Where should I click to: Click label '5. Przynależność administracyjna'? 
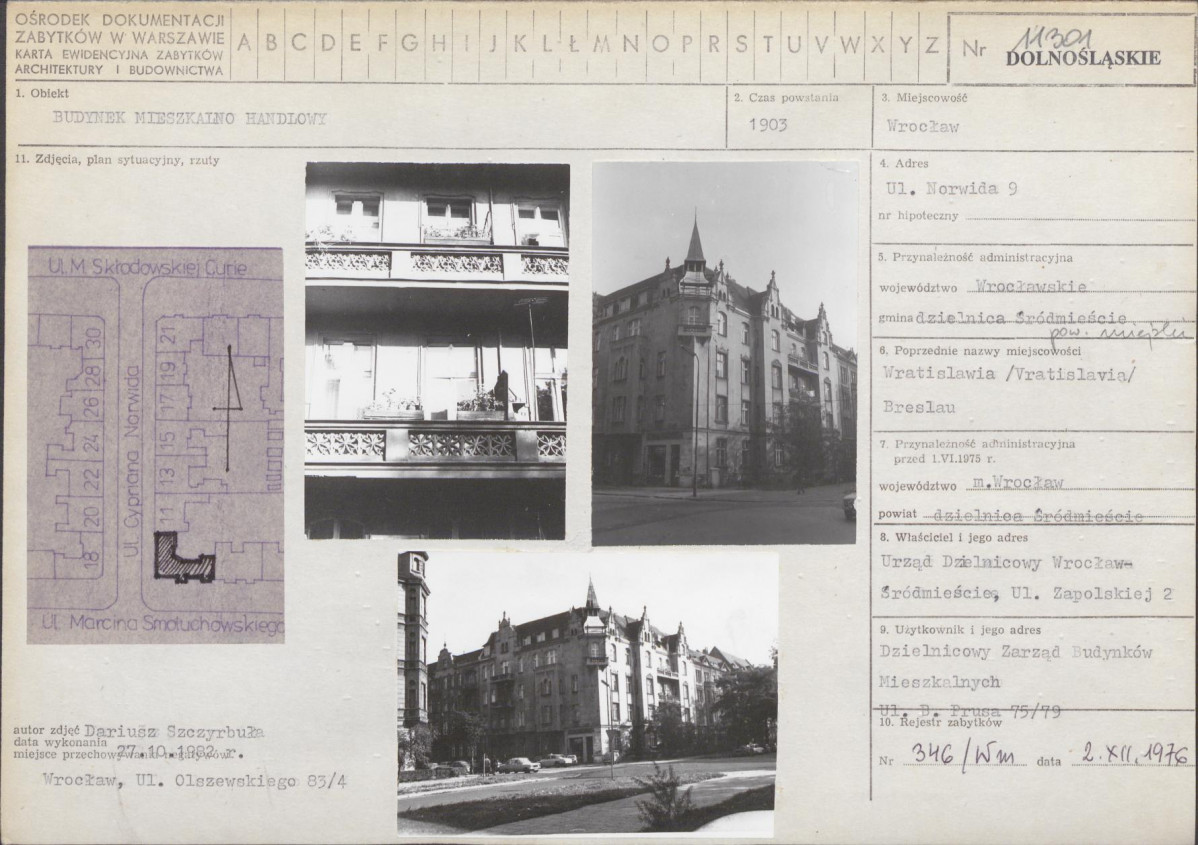[975, 257]
